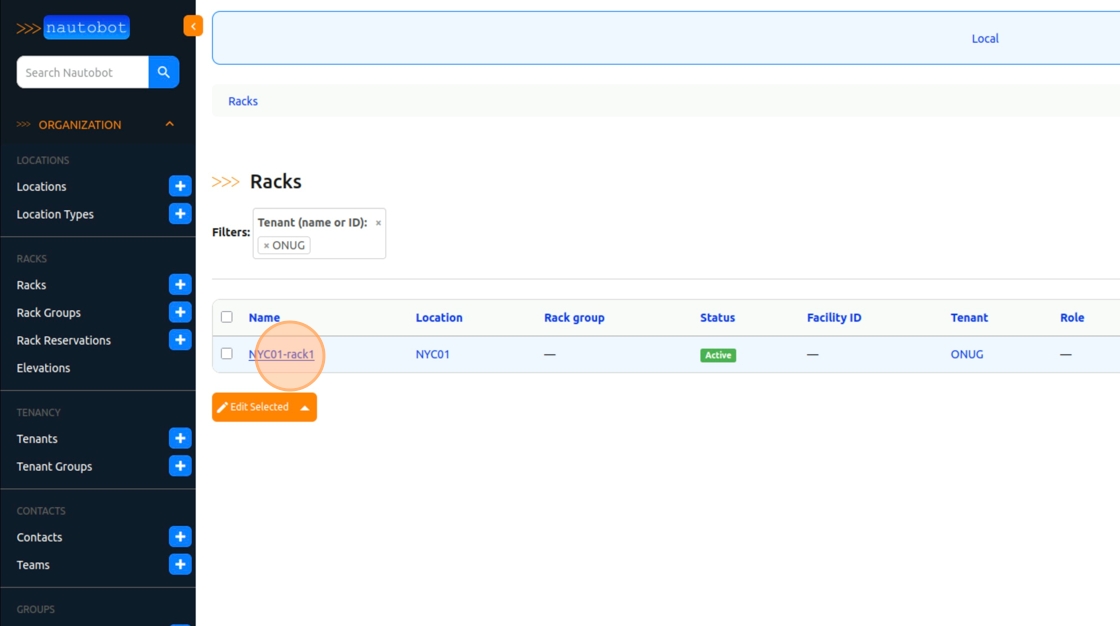The width and height of the screenshot is (1120, 626).
Task: Add a new Contact with the plus button
Action: pyautogui.click(x=180, y=537)
